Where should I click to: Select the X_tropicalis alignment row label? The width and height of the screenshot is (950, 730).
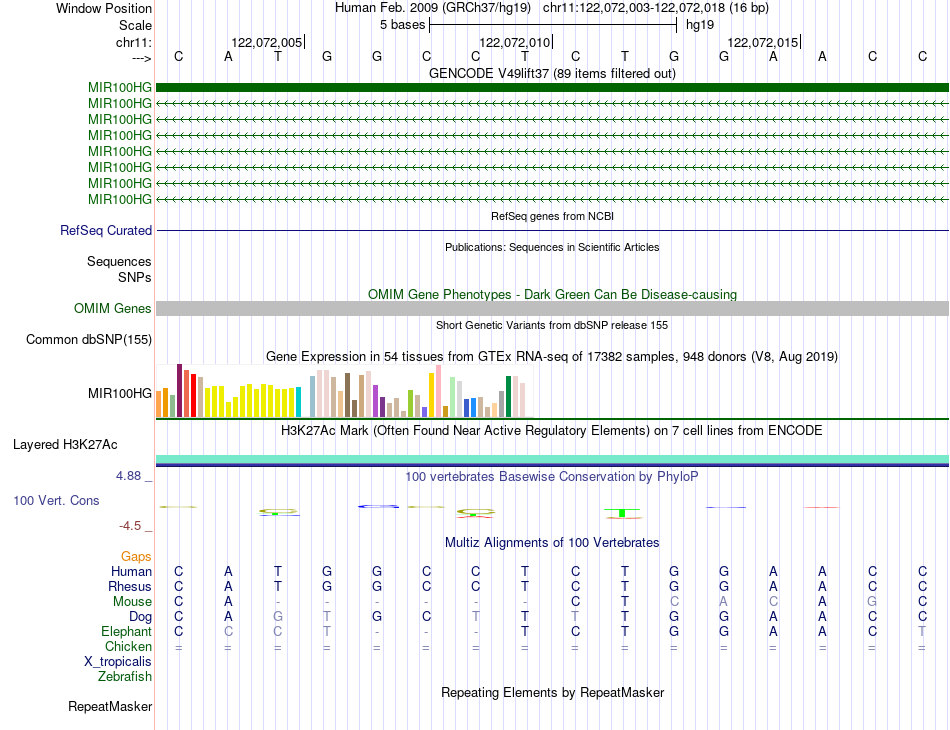[x=118, y=662]
